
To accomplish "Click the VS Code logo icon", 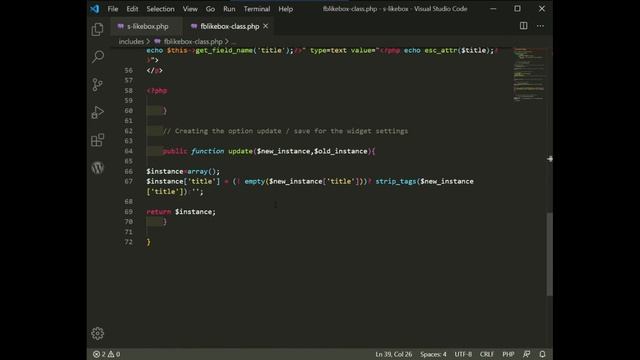I will [x=95, y=9].
